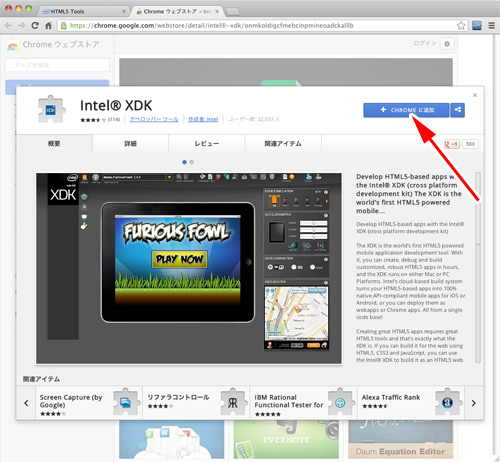Image resolution: width=500 pixels, height=462 pixels.
Task: Open the 関連アイテム tab
Action: click(x=283, y=144)
